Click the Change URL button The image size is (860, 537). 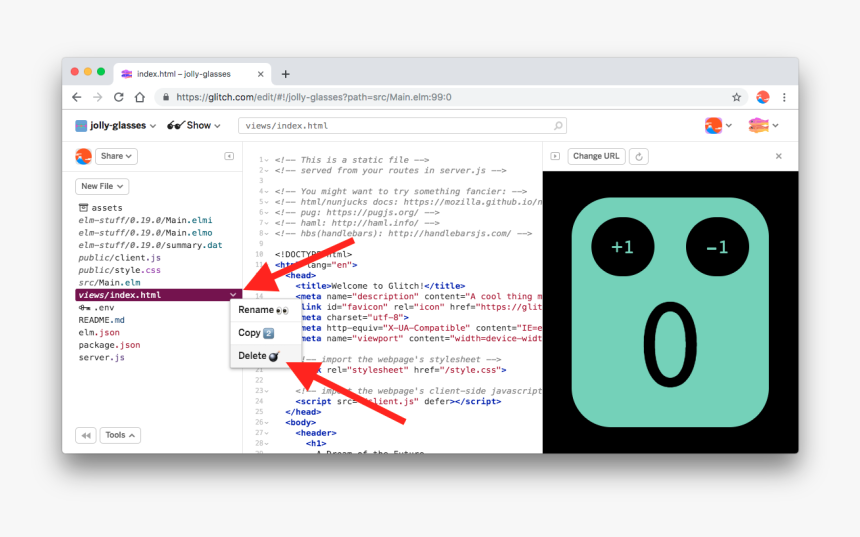point(596,156)
